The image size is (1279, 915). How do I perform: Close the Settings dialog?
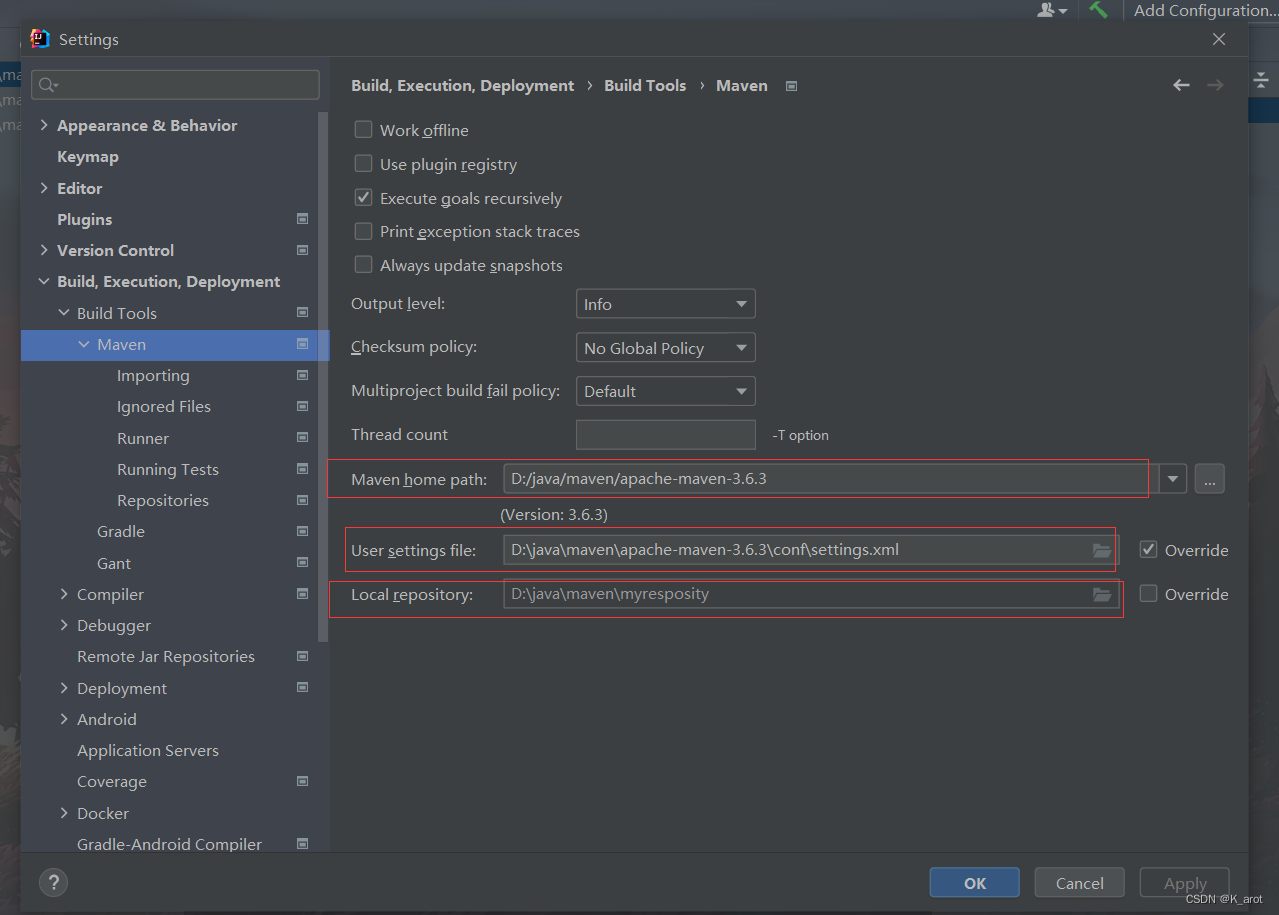[1218, 39]
